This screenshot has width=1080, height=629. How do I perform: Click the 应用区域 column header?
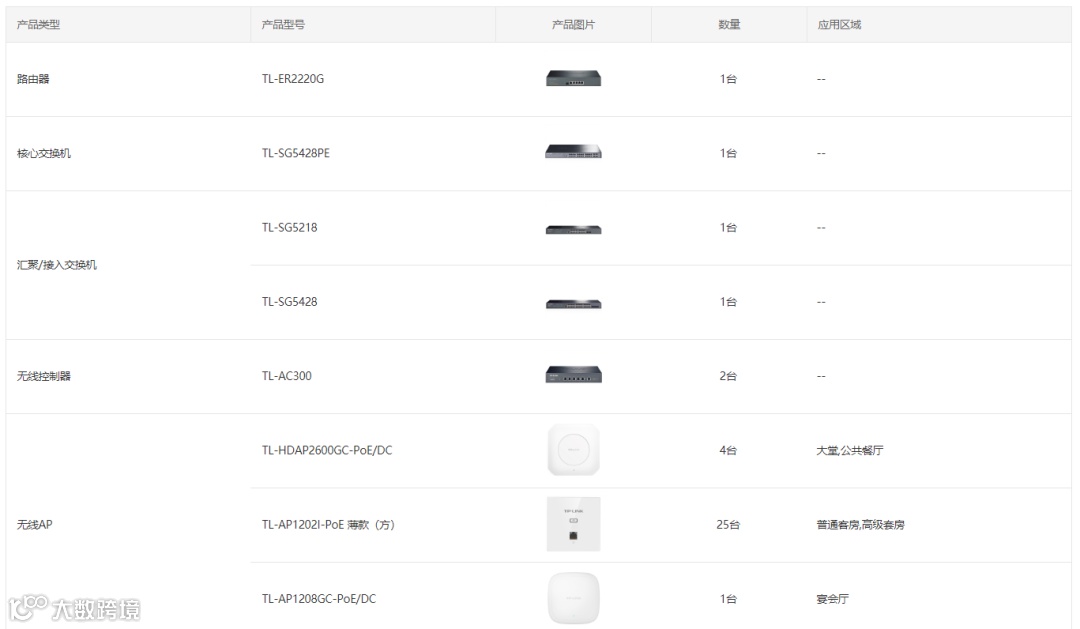(839, 25)
